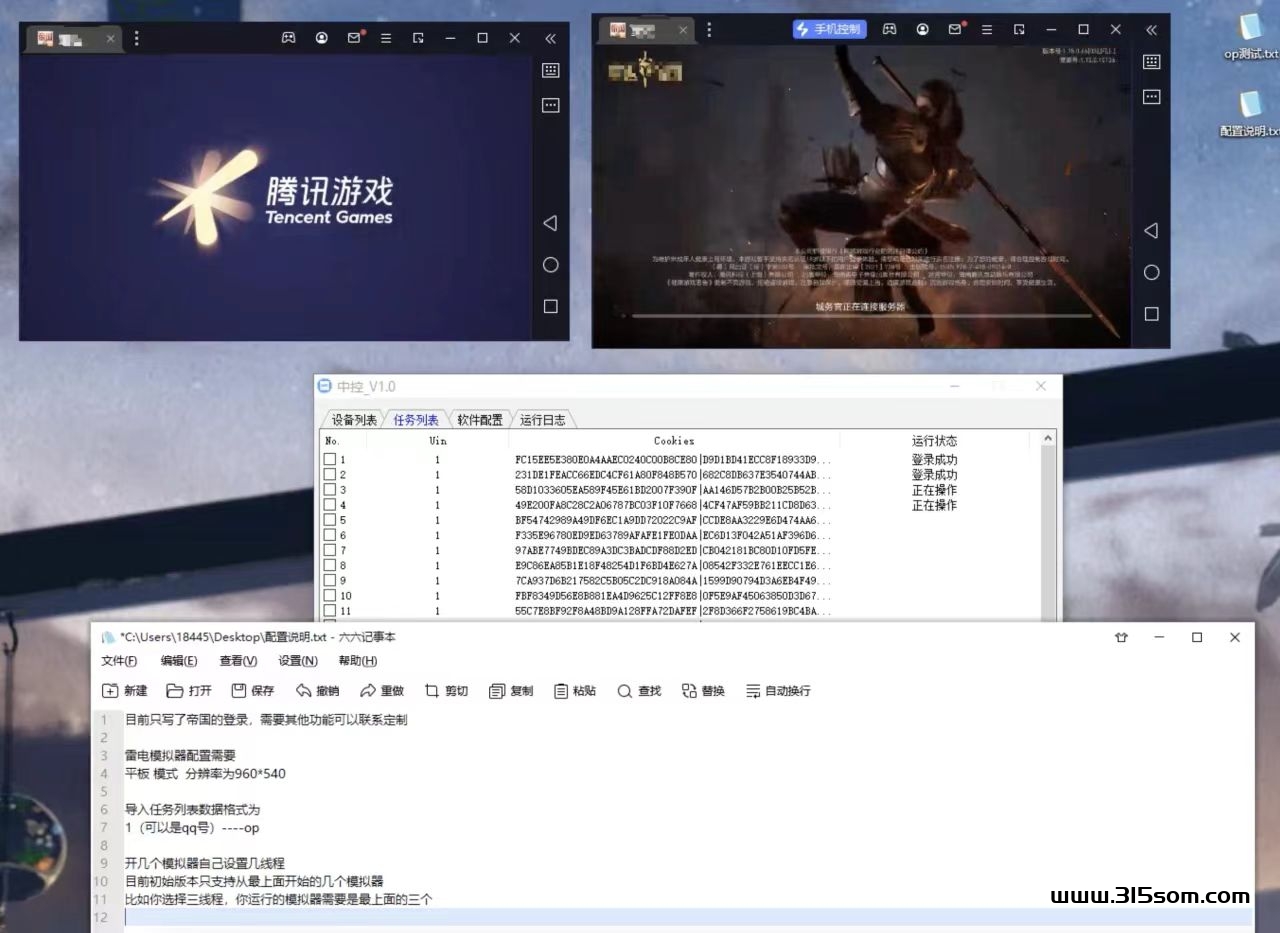
Task: Switch to 设备列表 tab
Action: [x=354, y=420]
